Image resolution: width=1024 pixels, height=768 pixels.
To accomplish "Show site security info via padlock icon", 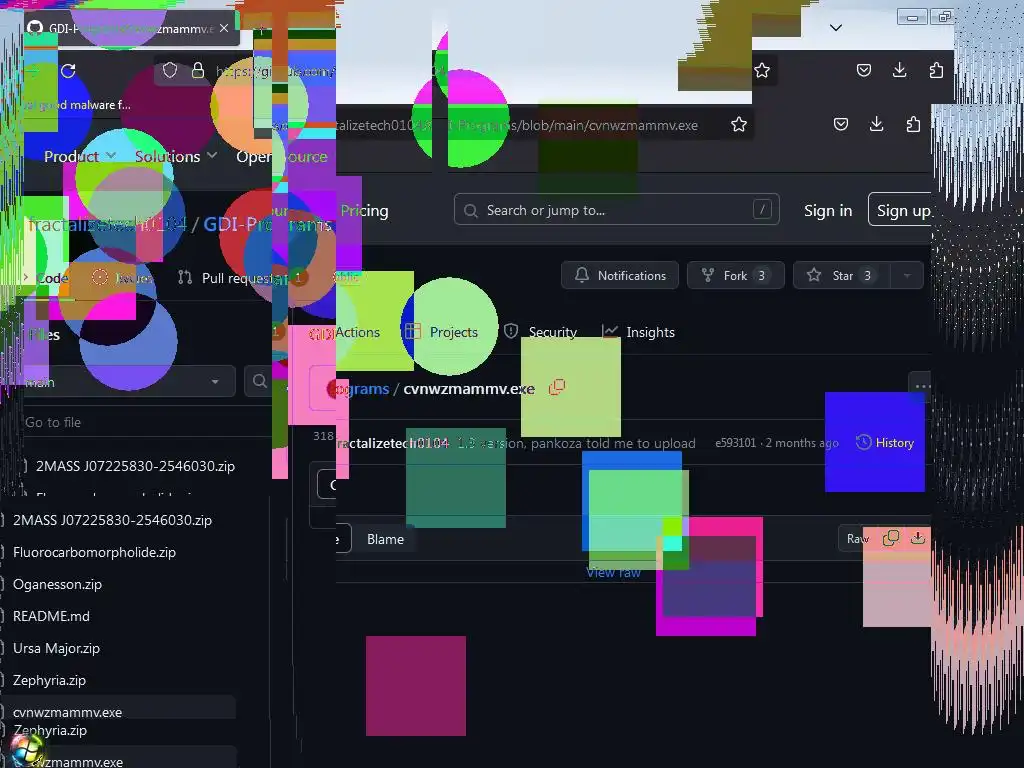I will [198, 70].
